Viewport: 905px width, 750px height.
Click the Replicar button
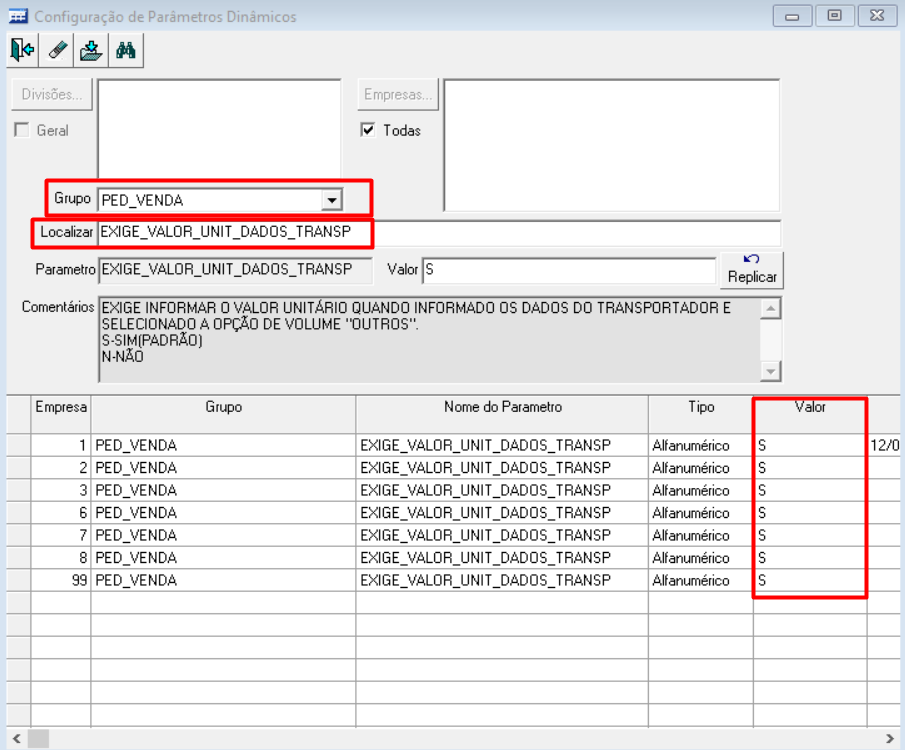tap(752, 269)
